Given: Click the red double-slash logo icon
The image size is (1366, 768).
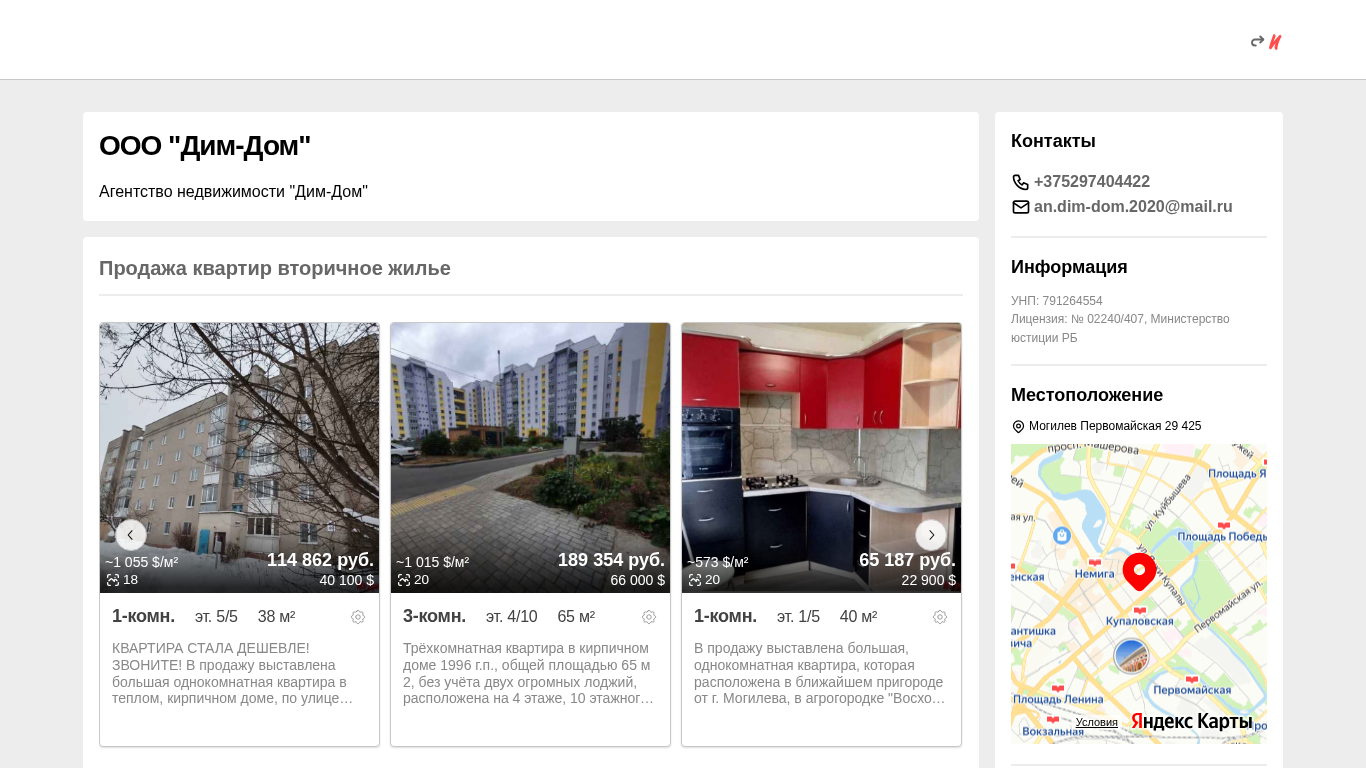Looking at the screenshot, I should pos(1275,42).
